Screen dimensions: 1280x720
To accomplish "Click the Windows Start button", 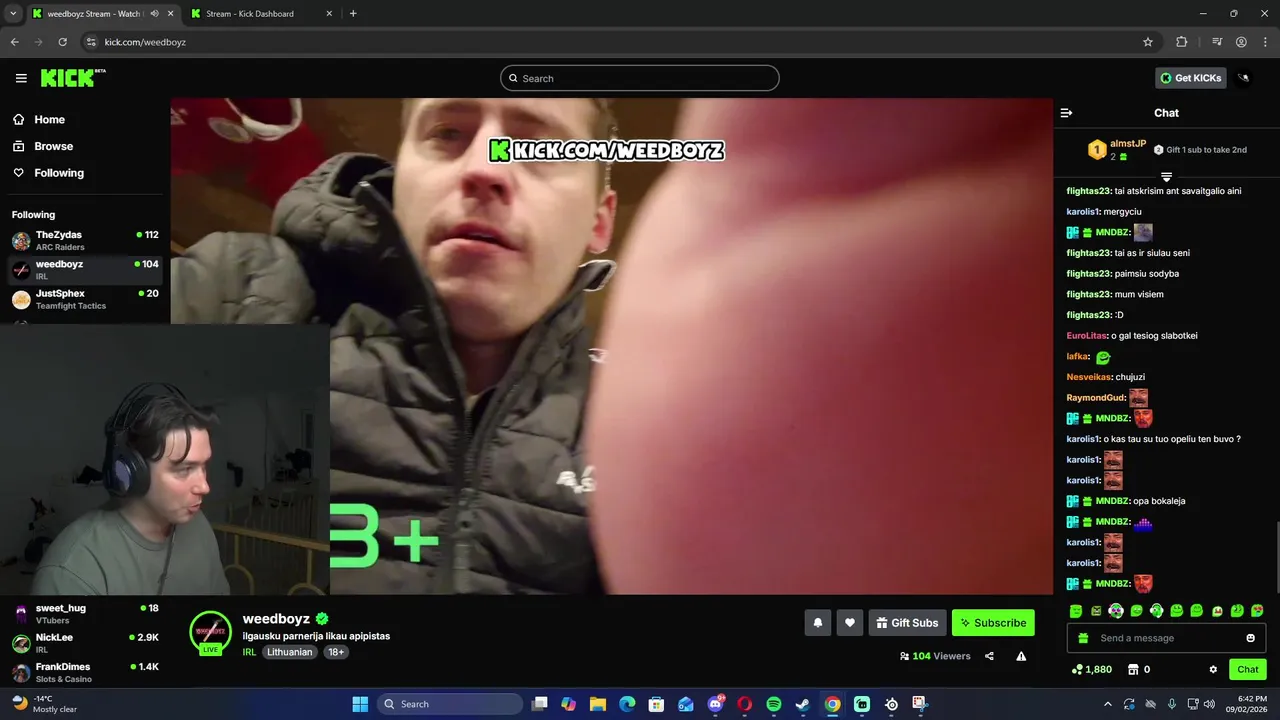I will click(x=360, y=704).
